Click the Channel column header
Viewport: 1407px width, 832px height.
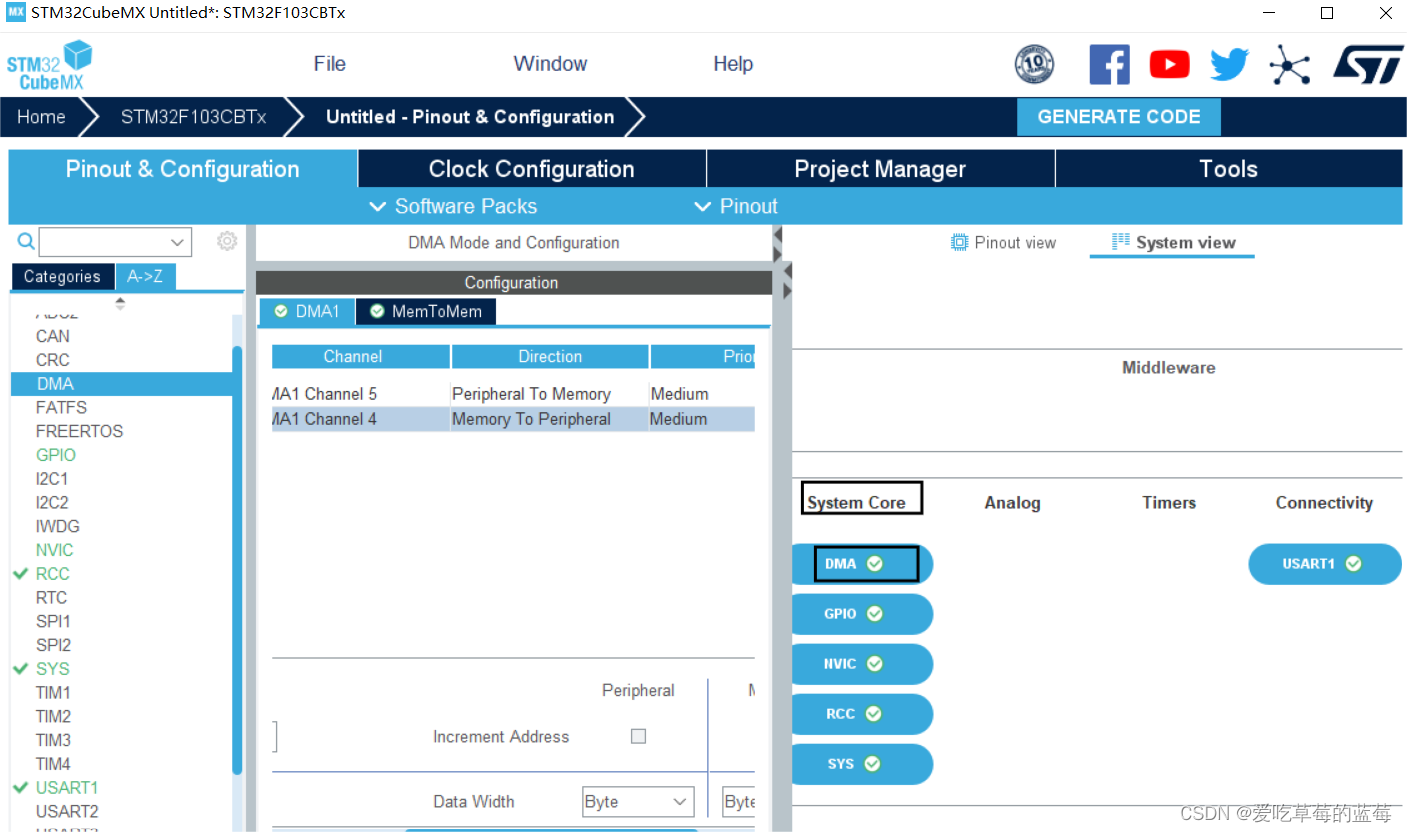[x=360, y=357]
